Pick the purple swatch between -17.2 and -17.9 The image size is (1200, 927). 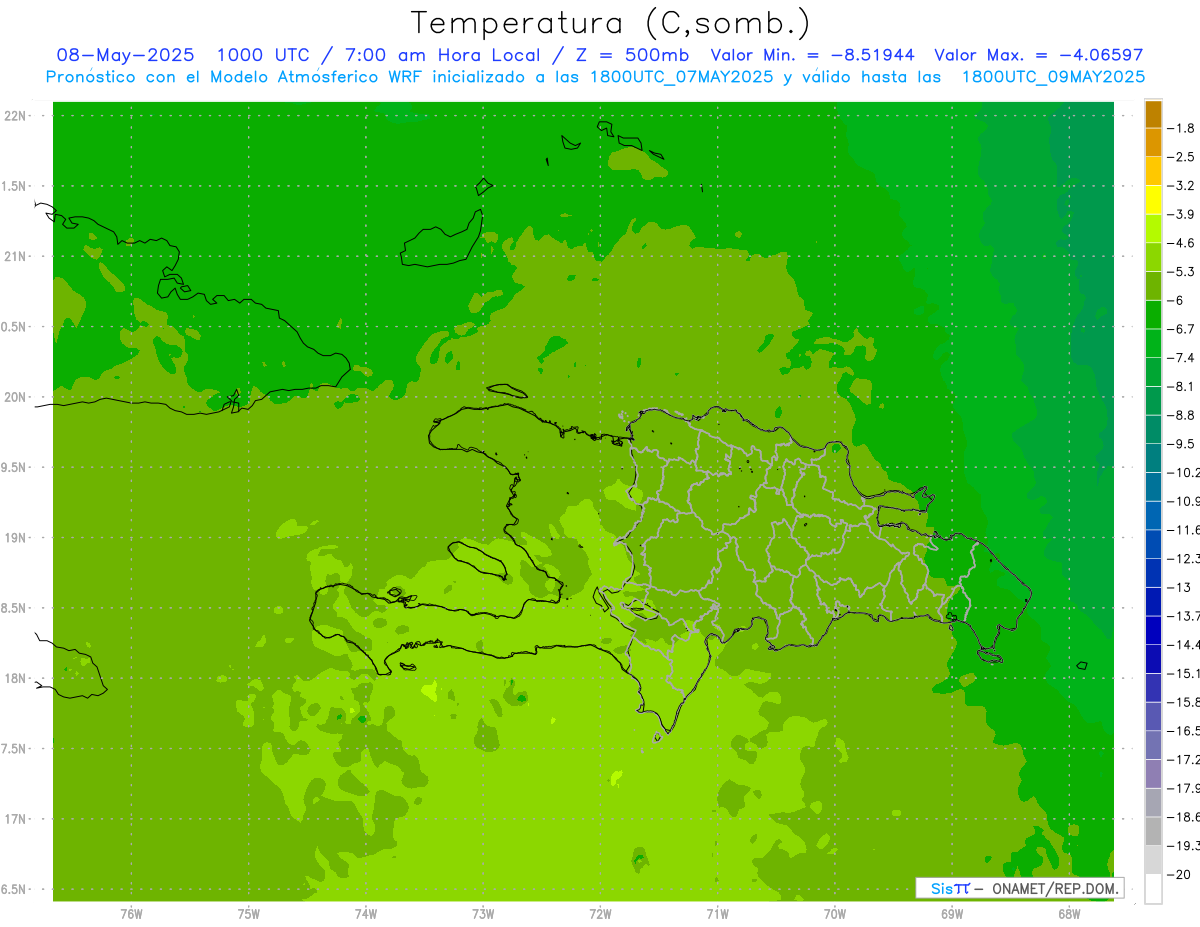click(1153, 774)
